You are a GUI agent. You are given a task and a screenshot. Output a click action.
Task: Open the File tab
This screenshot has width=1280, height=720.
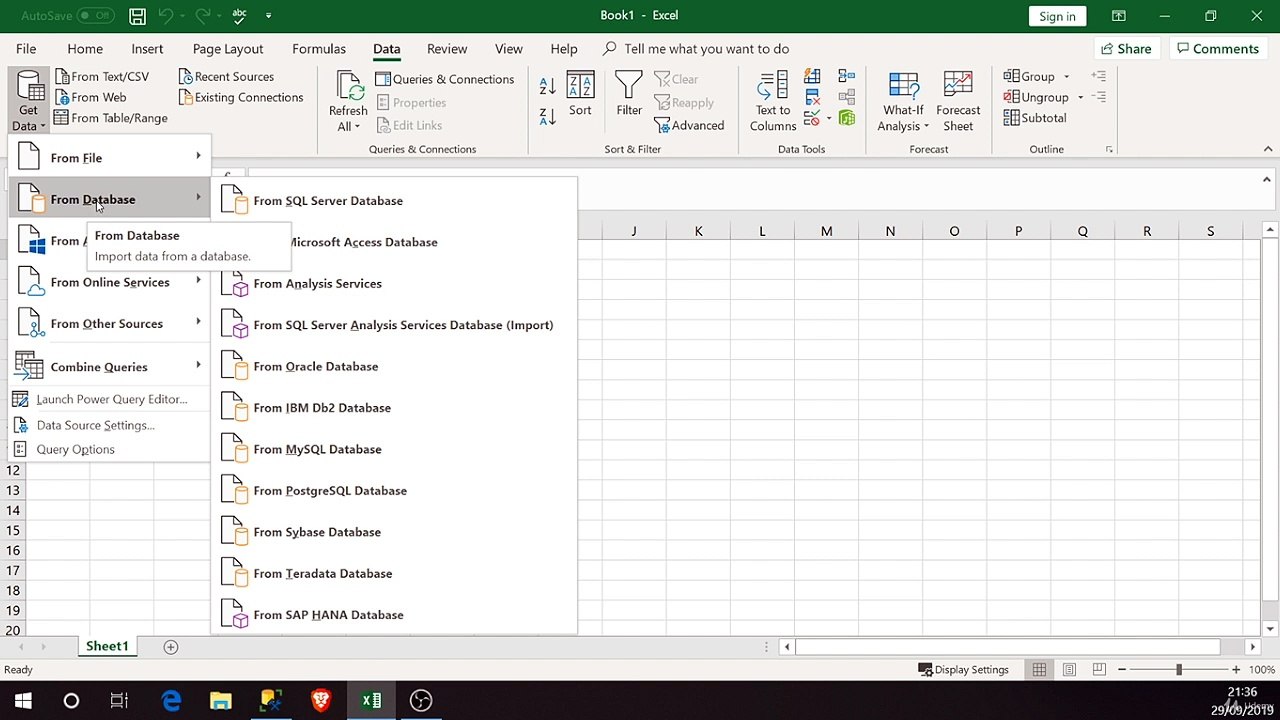[26, 48]
